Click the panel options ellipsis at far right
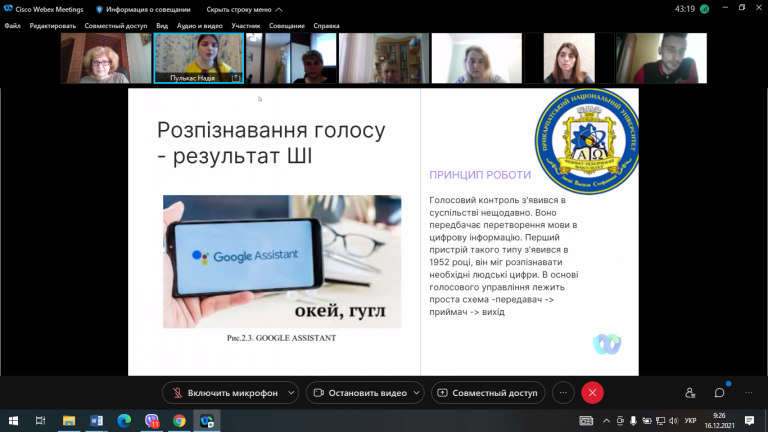The image size is (768, 432). point(748,393)
